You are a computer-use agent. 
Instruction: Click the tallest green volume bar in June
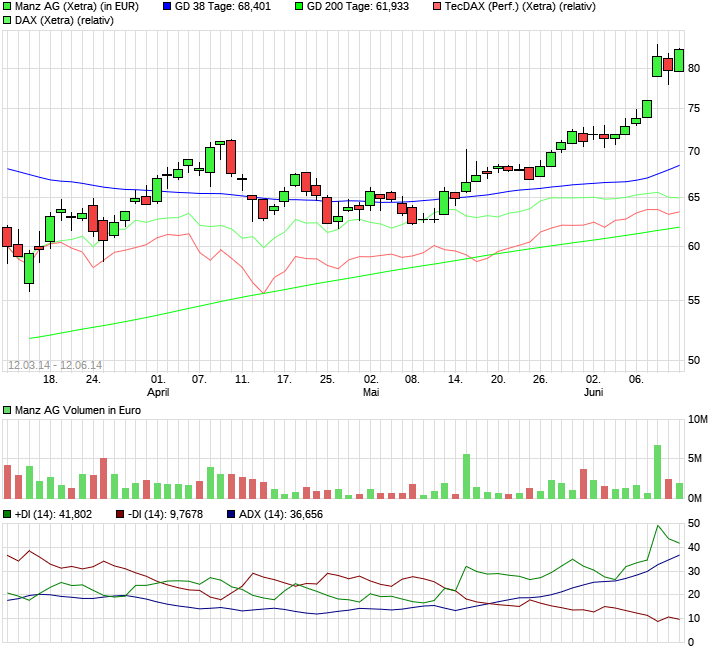pyautogui.click(x=657, y=471)
